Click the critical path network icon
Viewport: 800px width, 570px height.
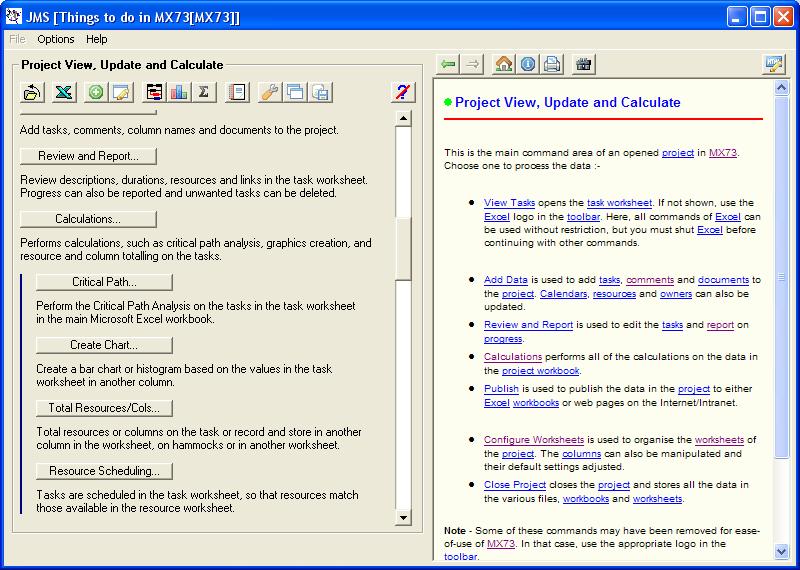tap(154, 92)
